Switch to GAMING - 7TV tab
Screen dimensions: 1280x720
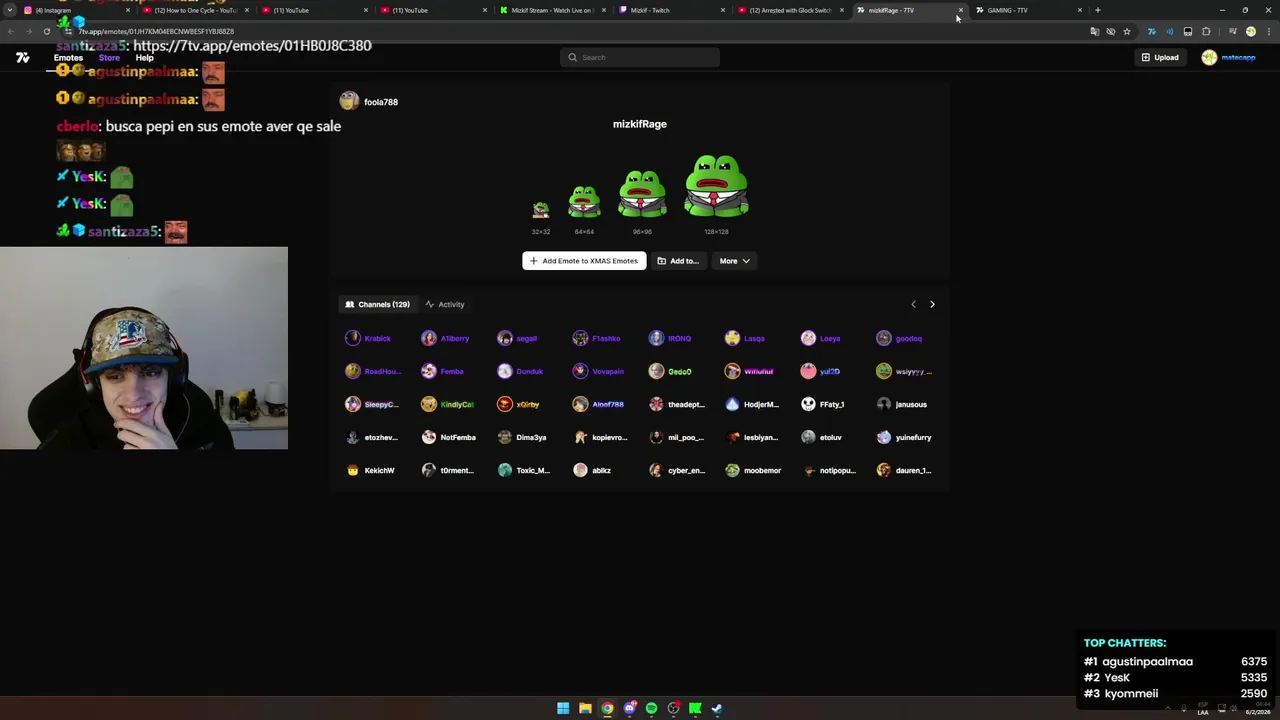1026,10
